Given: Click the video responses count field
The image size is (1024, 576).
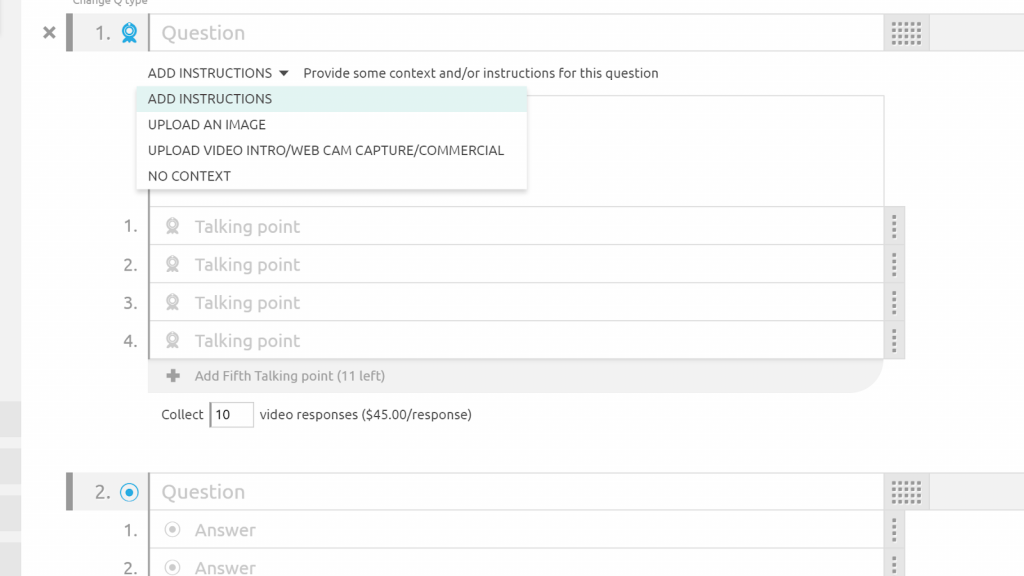Looking at the screenshot, I should (231, 414).
